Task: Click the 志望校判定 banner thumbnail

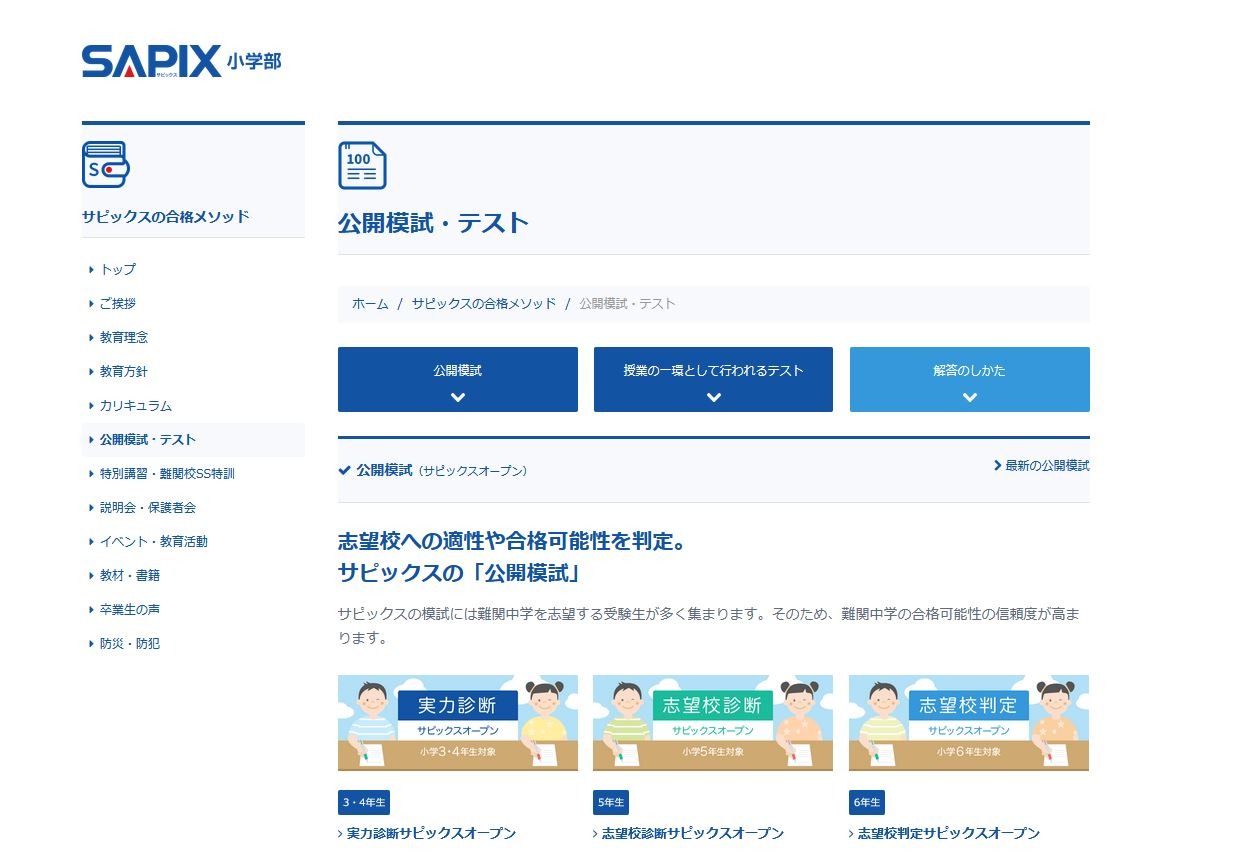Action: pos(968,722)
